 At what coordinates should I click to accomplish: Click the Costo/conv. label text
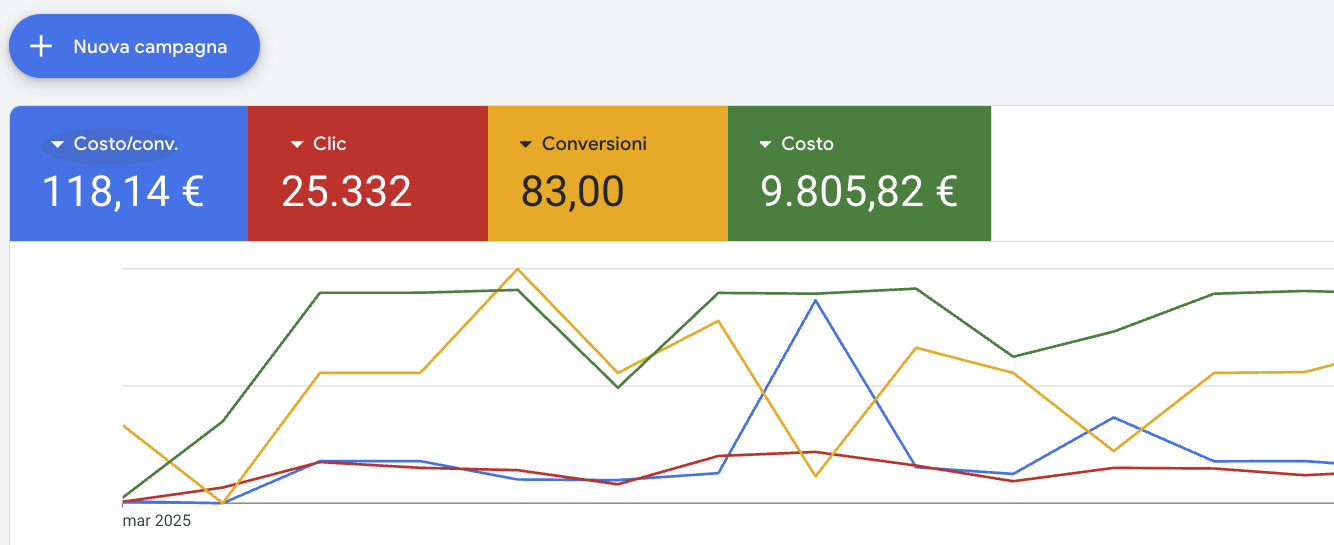coord(126,144)
